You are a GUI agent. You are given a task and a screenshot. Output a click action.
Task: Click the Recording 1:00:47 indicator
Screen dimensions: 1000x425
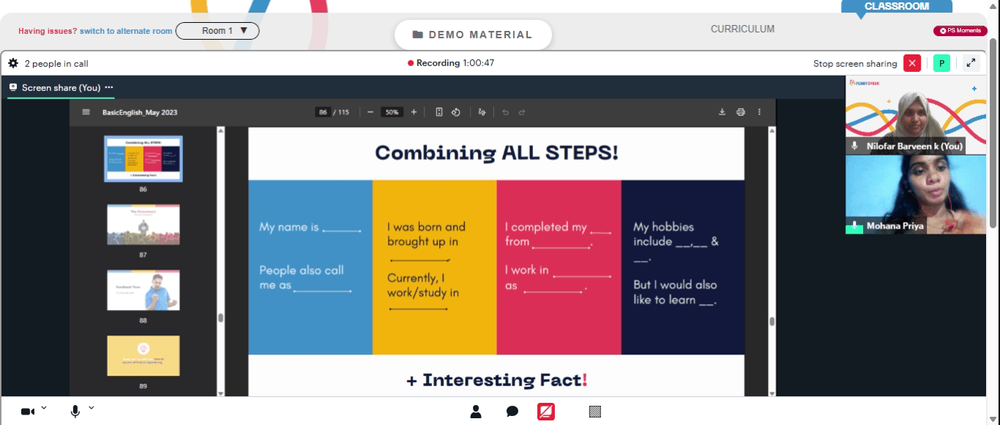pyautogui.click(x=451, y=63)
